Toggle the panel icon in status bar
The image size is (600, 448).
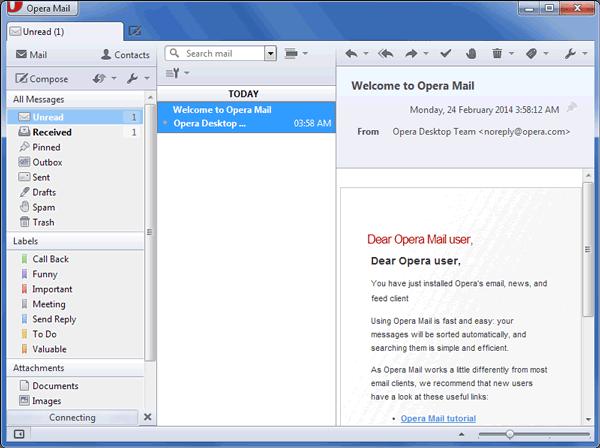coord(19,434)
